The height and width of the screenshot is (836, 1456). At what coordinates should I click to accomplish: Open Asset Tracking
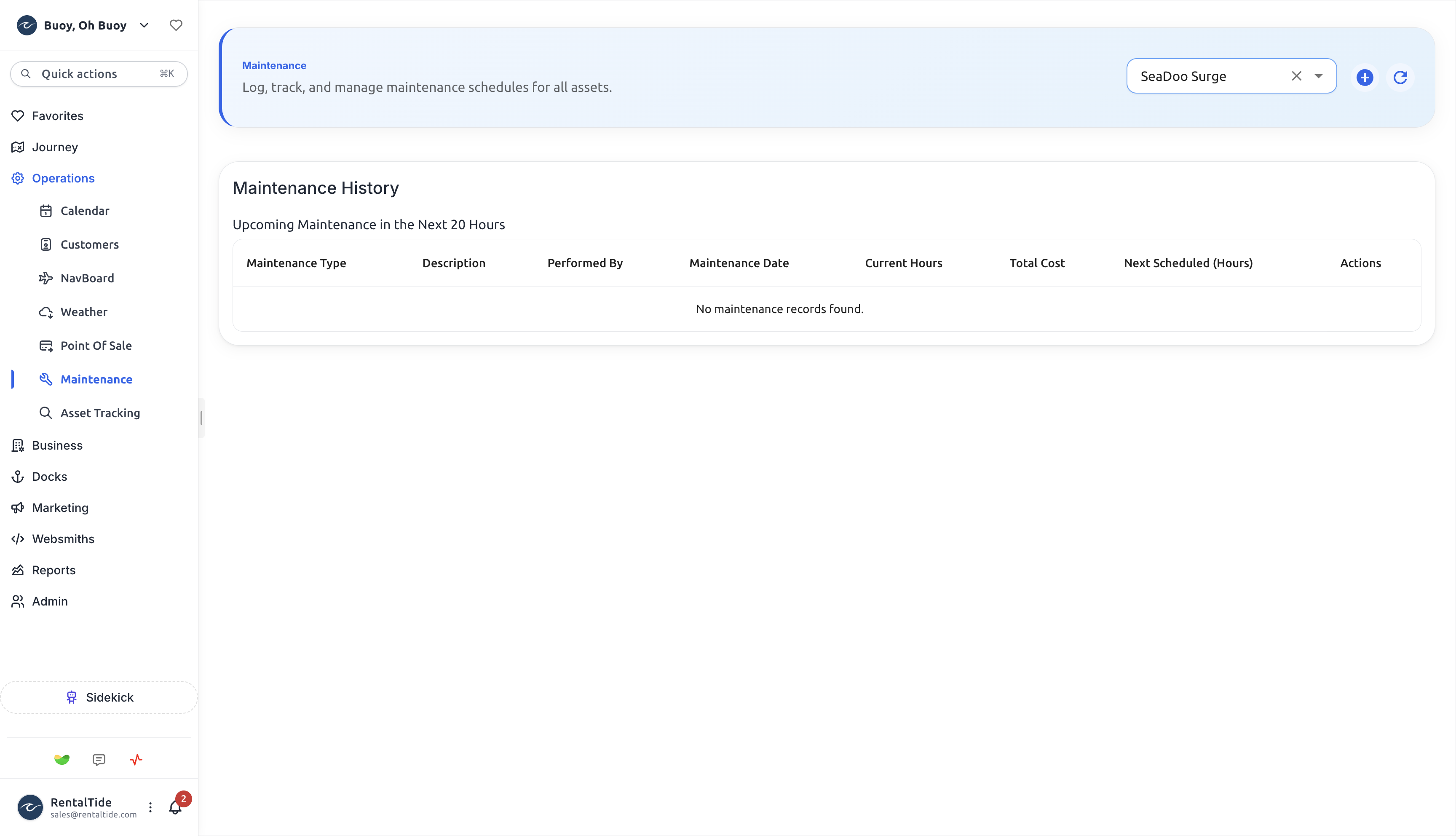click(100, 413)
